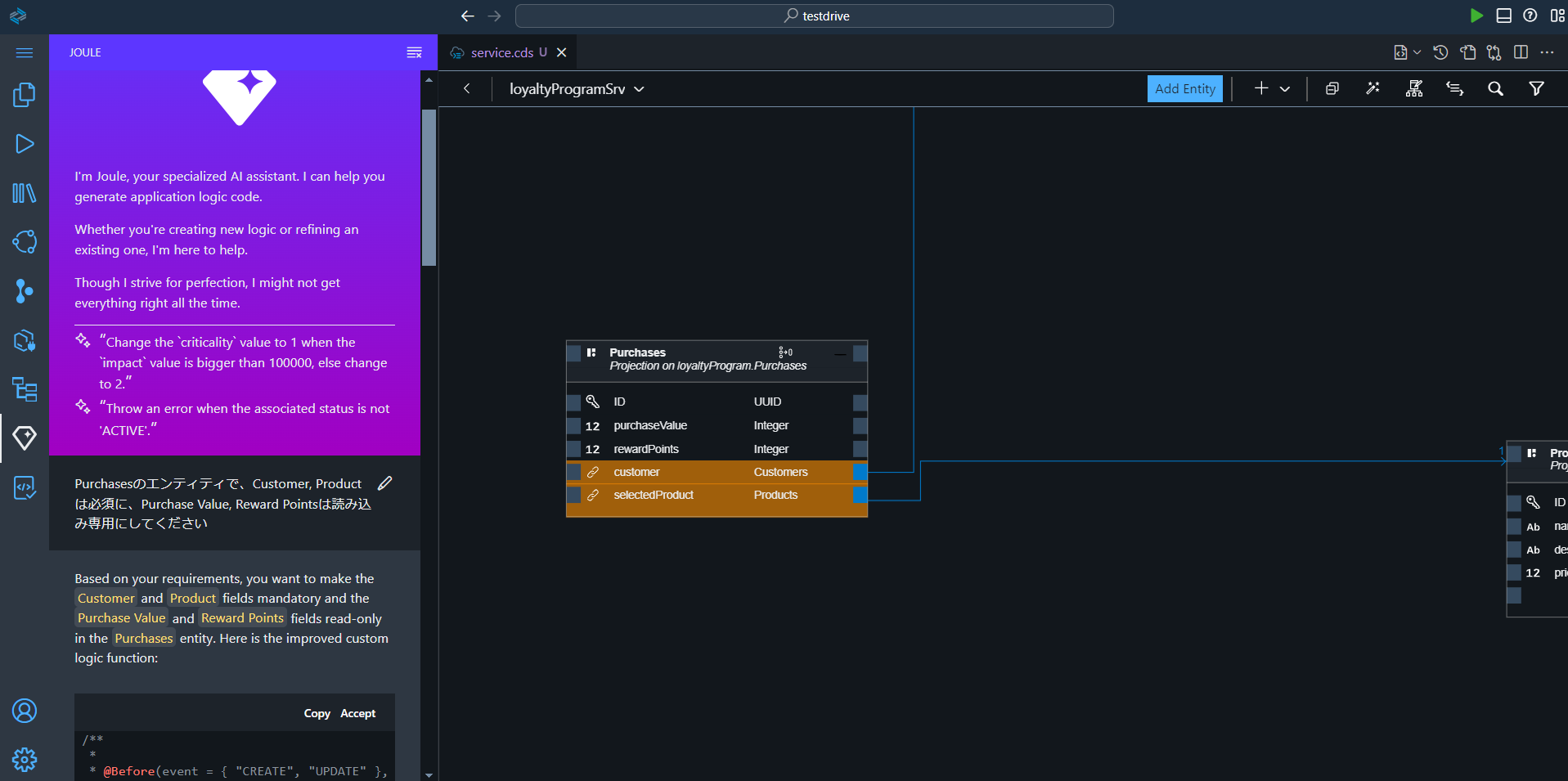This screenshot has height=781, width=1568.
Task: Click the Add Entity button
Action: pyautogui.click(x=1185, y=89)
